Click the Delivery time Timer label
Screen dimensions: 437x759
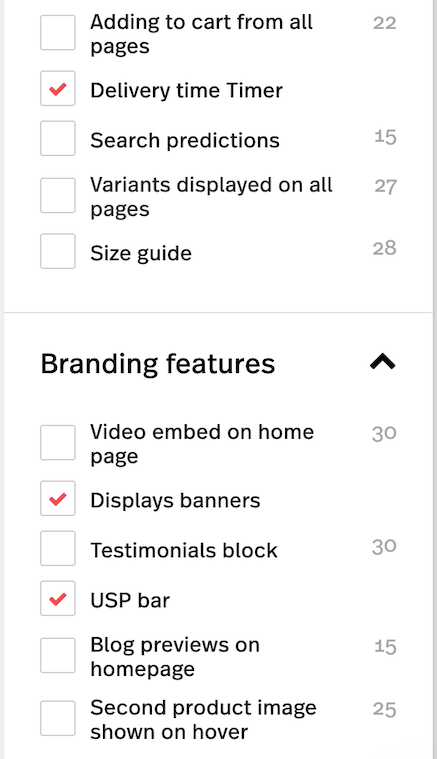coord(186,91)
